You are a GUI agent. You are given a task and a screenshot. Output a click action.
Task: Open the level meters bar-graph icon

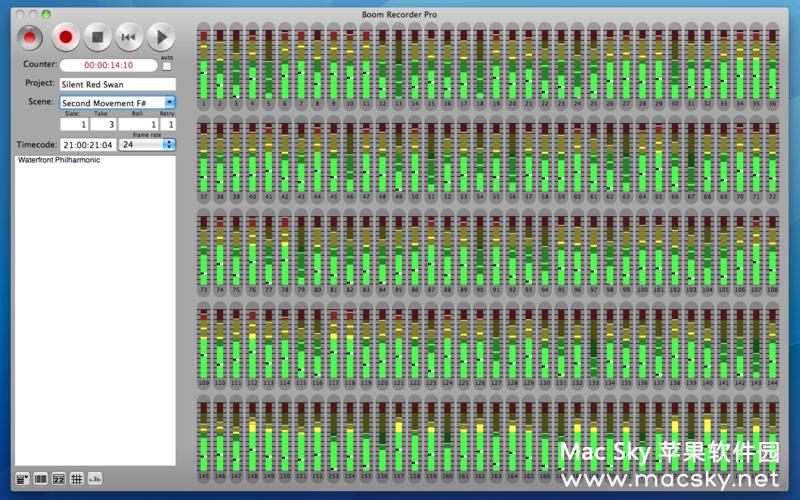coord(95,479)
